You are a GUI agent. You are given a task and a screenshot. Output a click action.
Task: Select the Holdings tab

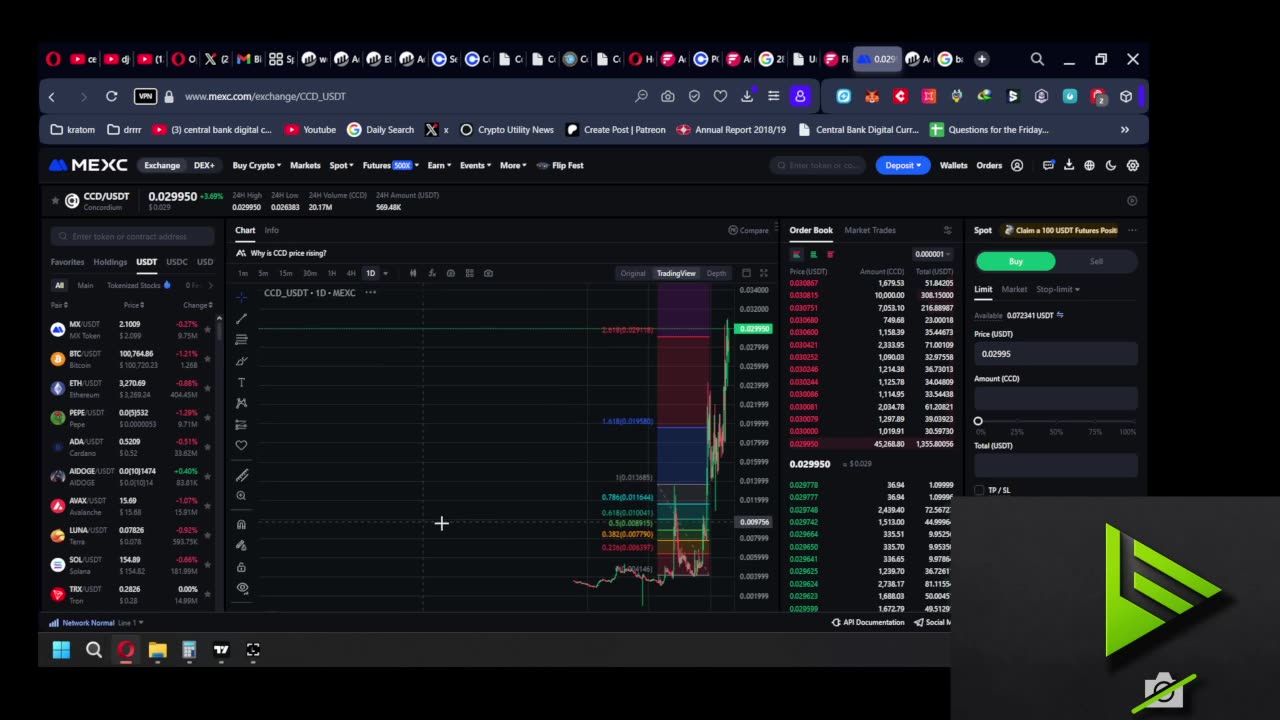(110, 262)
